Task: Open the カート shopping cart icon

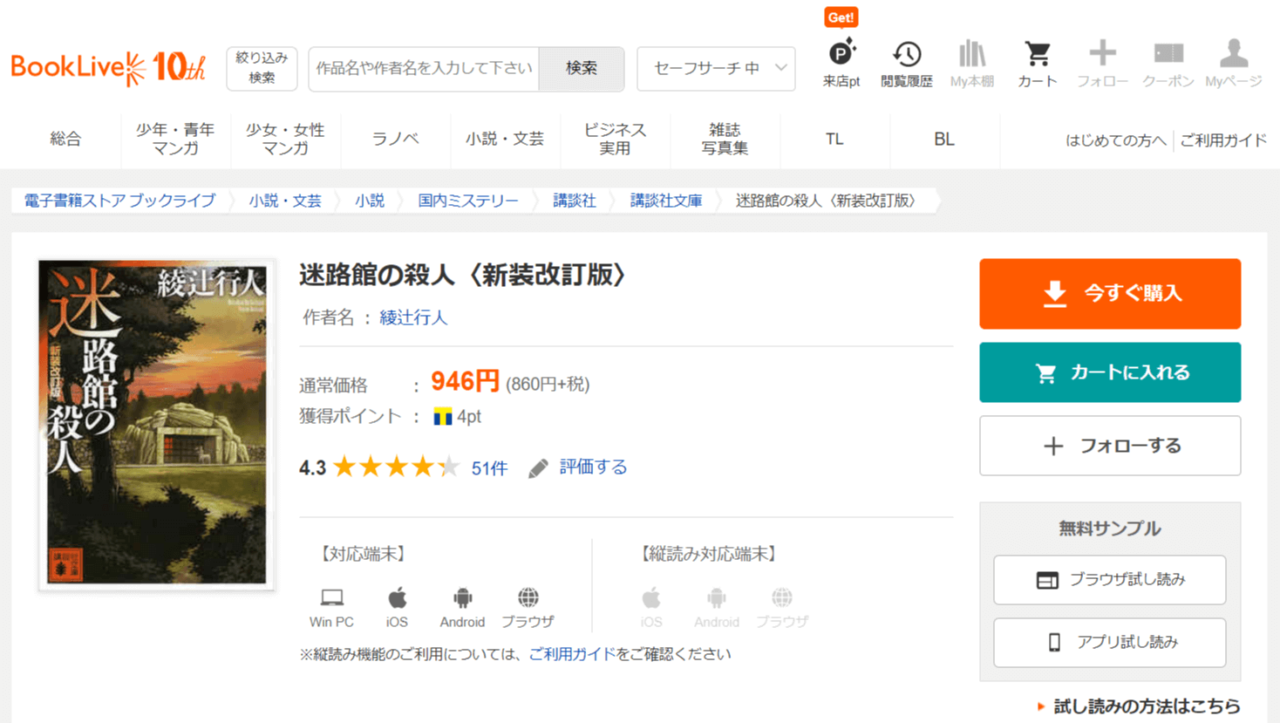Action: [x=1037, y=63]
